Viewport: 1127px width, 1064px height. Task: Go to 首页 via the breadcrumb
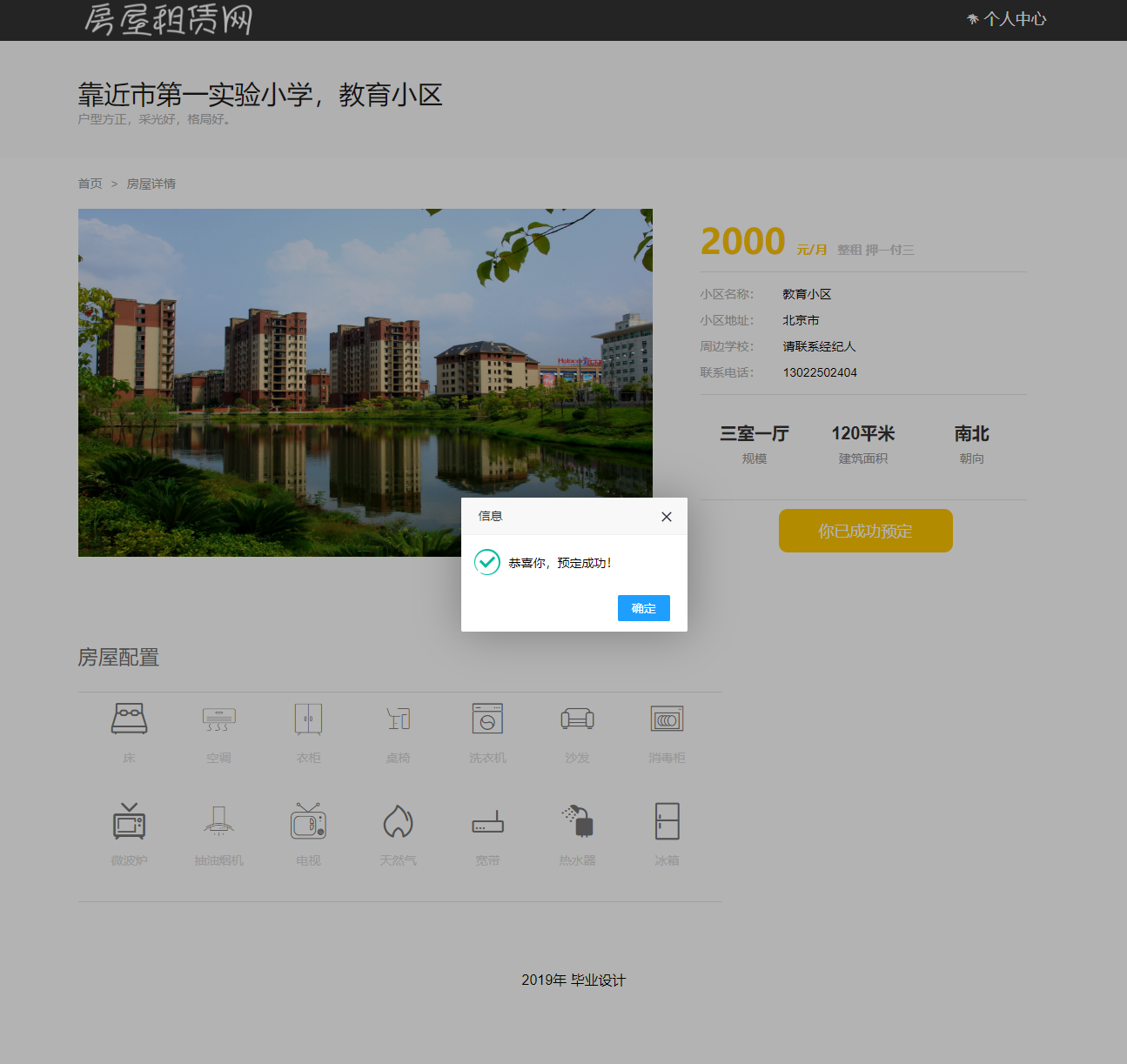[90, 184]
